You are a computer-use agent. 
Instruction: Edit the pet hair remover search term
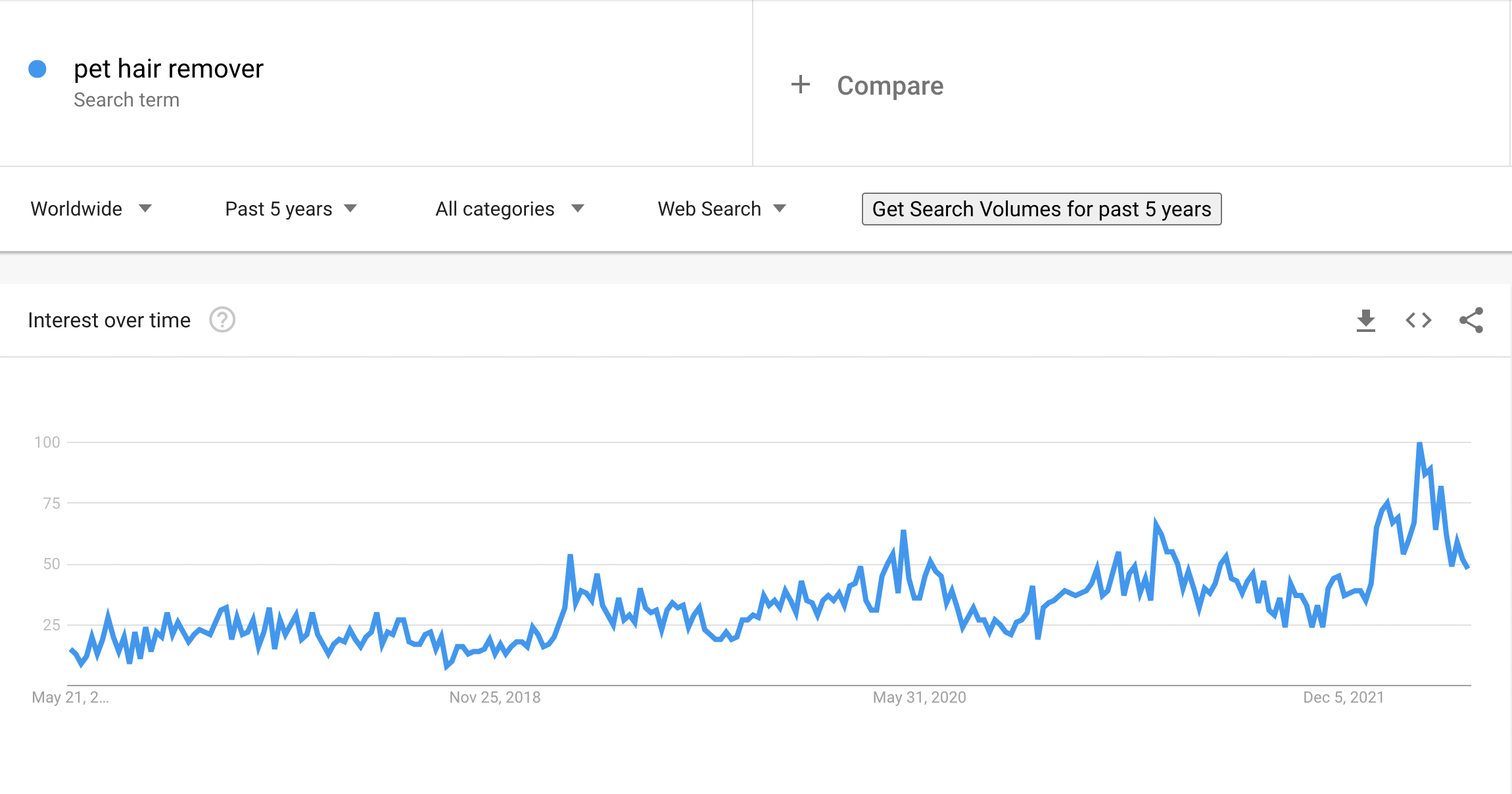point(168,68)
